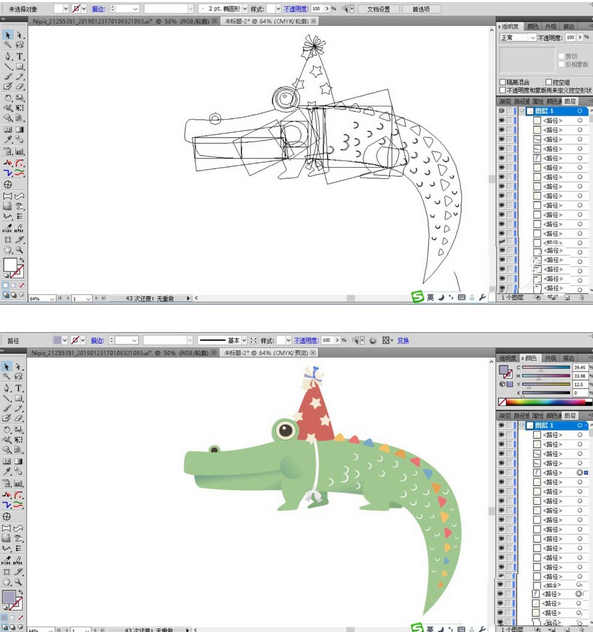This screenshot has height=632, width=593.
Task: Click the Recolor Artwork color wheel icon
Action: (373, 341)
